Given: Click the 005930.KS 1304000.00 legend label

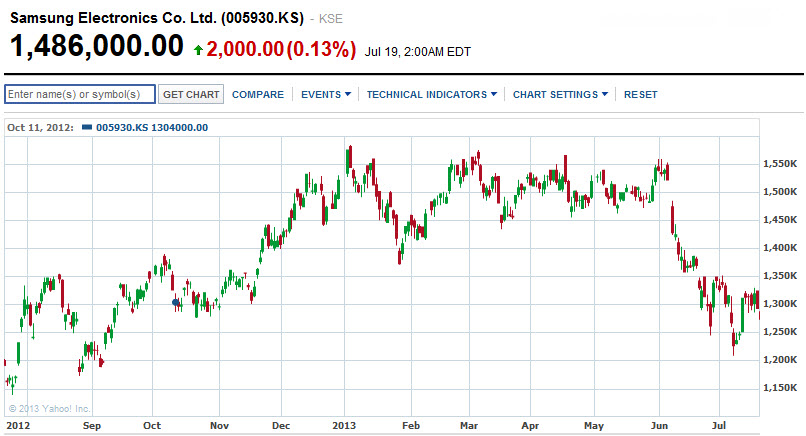Looking at the screenshot, I should [152, 128].
